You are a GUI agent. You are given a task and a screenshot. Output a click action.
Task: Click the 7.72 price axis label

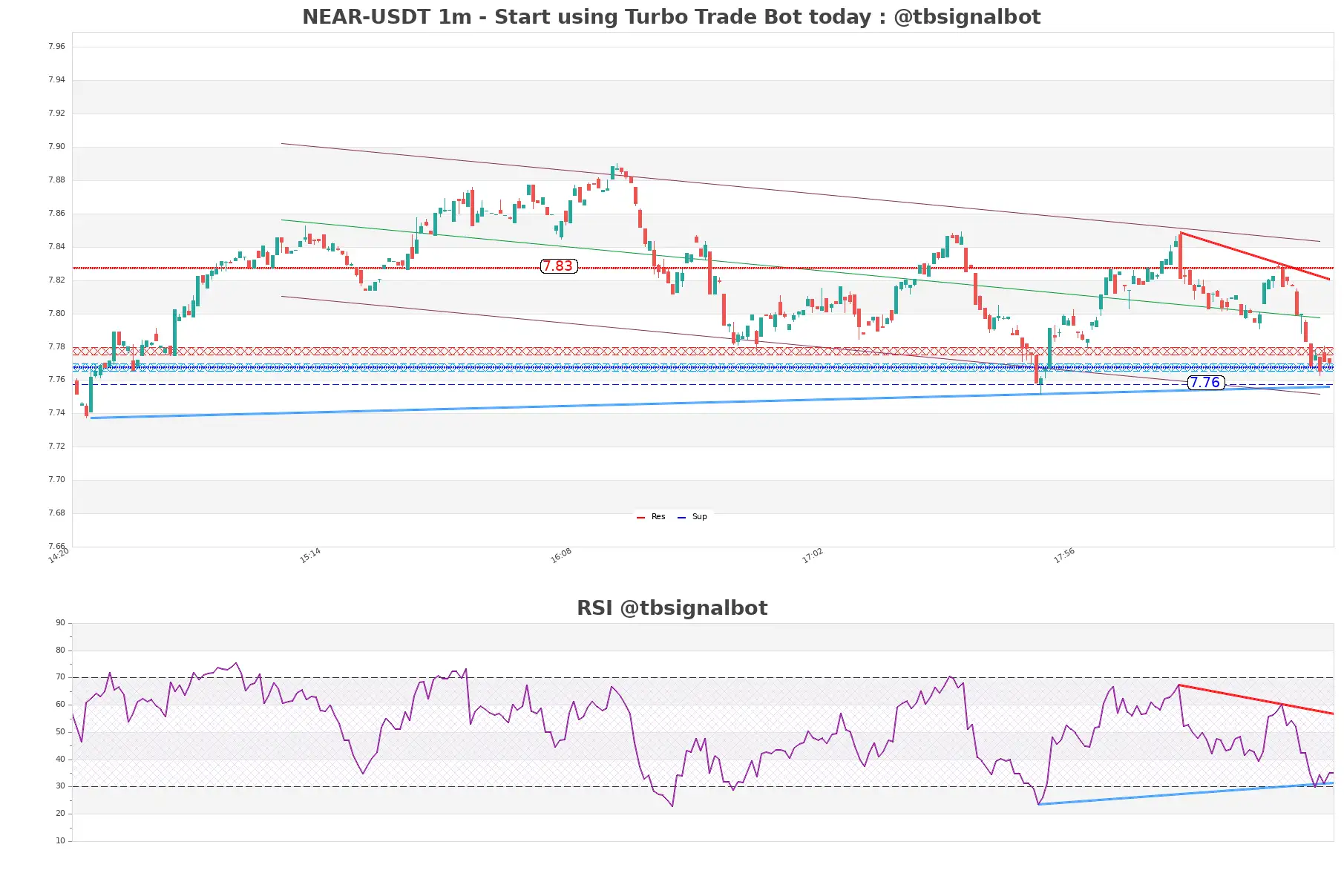click(56, 446)
